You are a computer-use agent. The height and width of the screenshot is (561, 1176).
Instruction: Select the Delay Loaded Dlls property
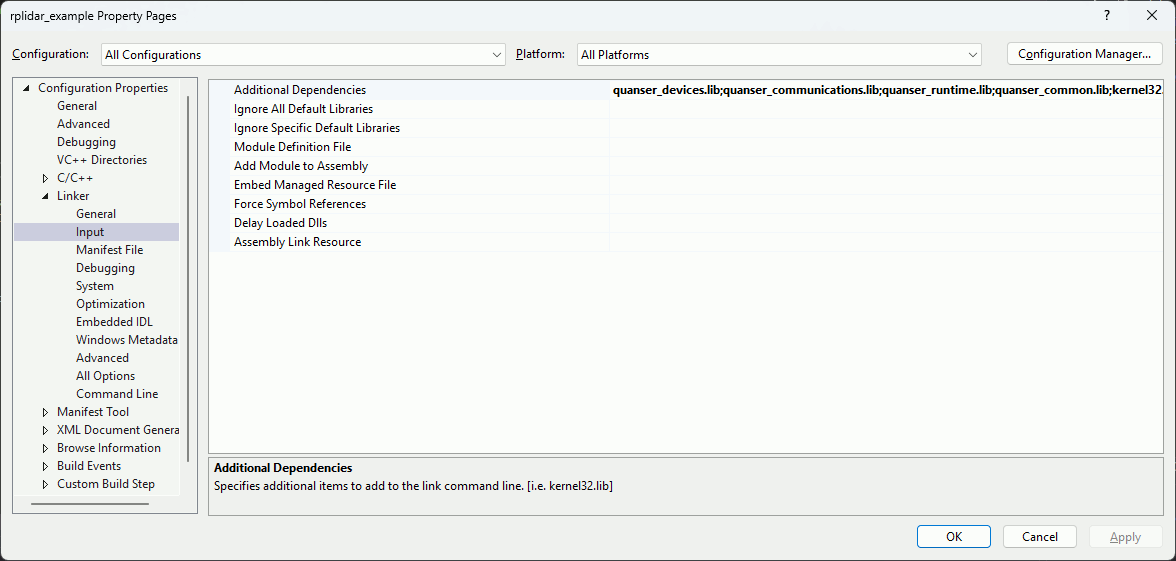(x=280, y=223)
